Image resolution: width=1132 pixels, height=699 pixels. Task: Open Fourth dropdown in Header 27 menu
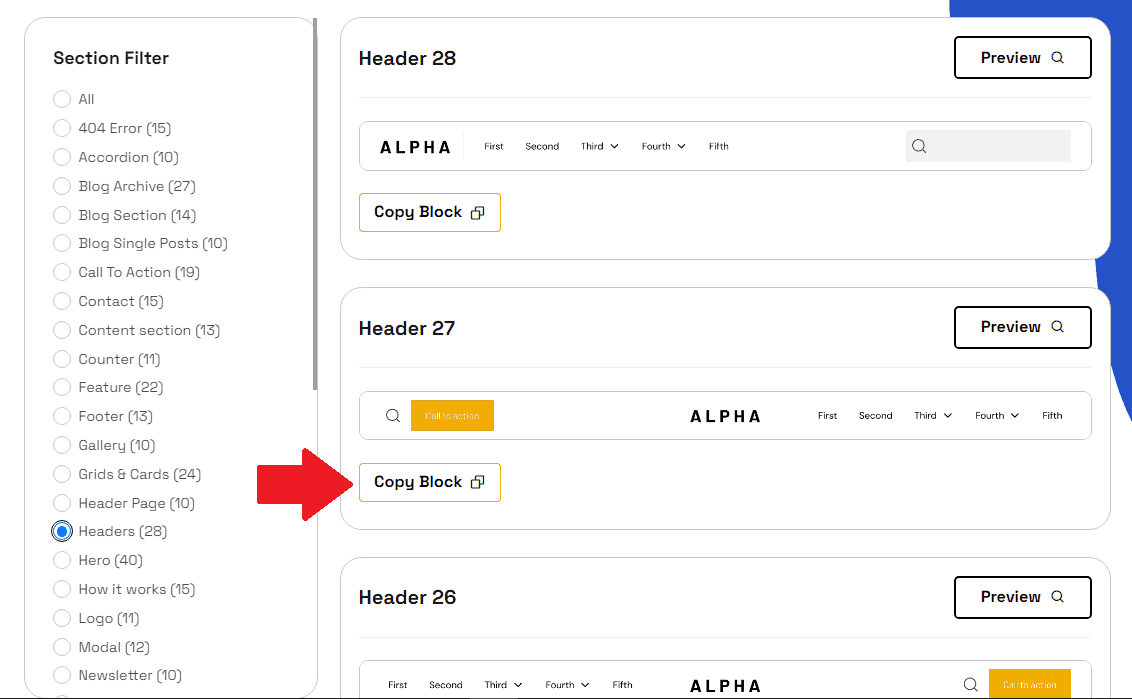[x=996, y=415]
